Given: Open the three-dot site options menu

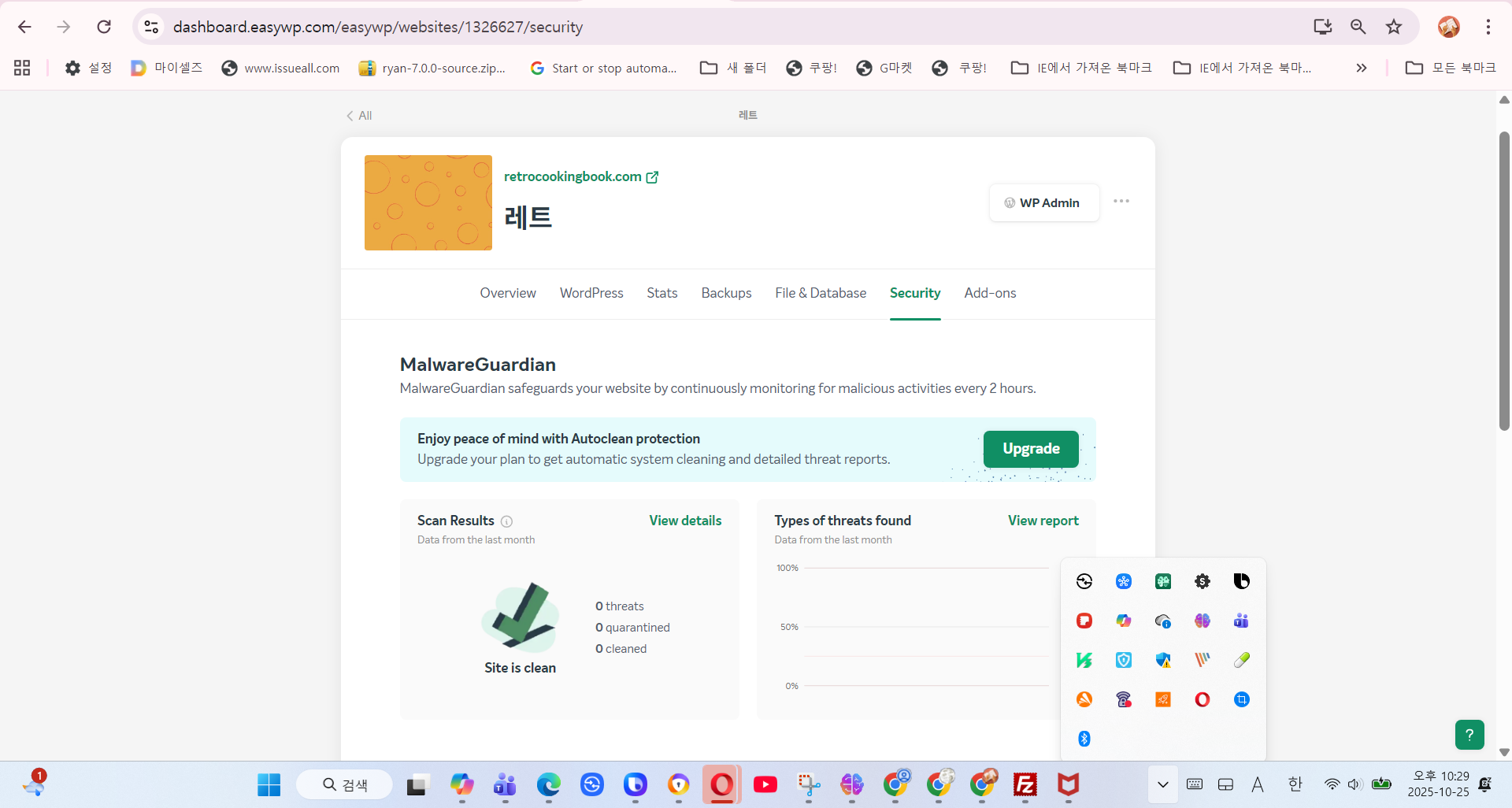Looking at the screenshot, I should pyautogui.click(x=1121, y=202).
